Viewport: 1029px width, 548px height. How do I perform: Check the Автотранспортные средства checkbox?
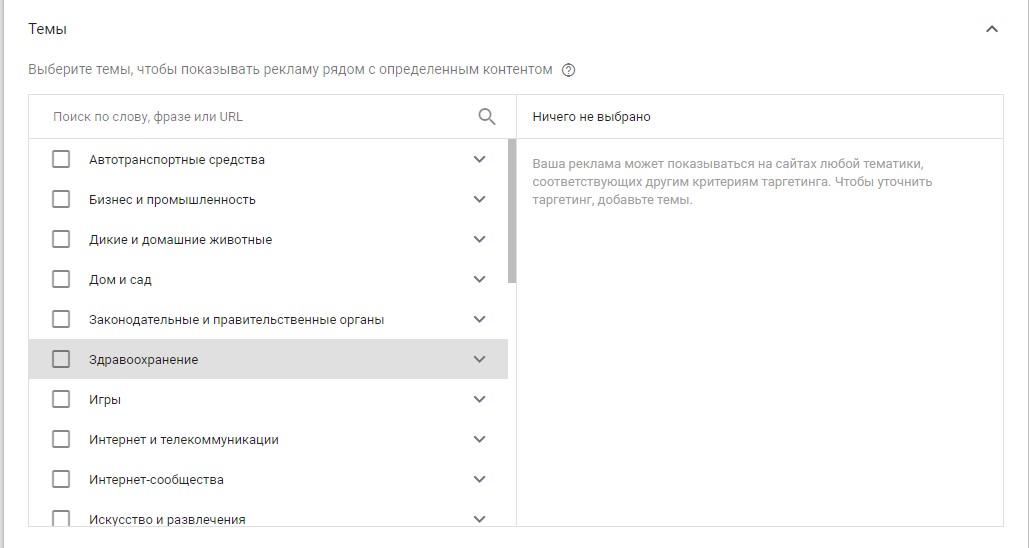pos(61,159)
